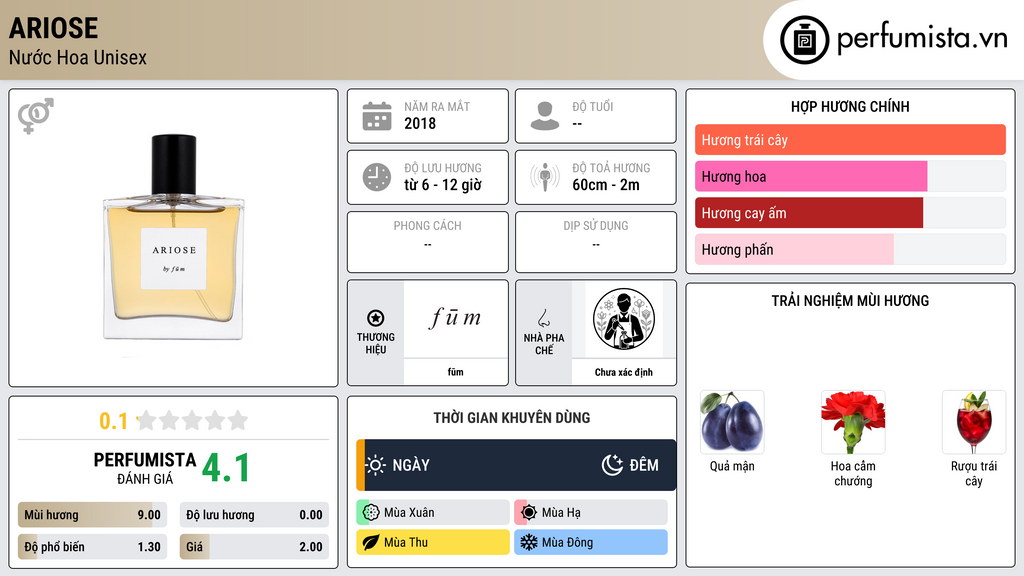
Task: Select the Hương hoa accord bar
Action: pos(850,176)
